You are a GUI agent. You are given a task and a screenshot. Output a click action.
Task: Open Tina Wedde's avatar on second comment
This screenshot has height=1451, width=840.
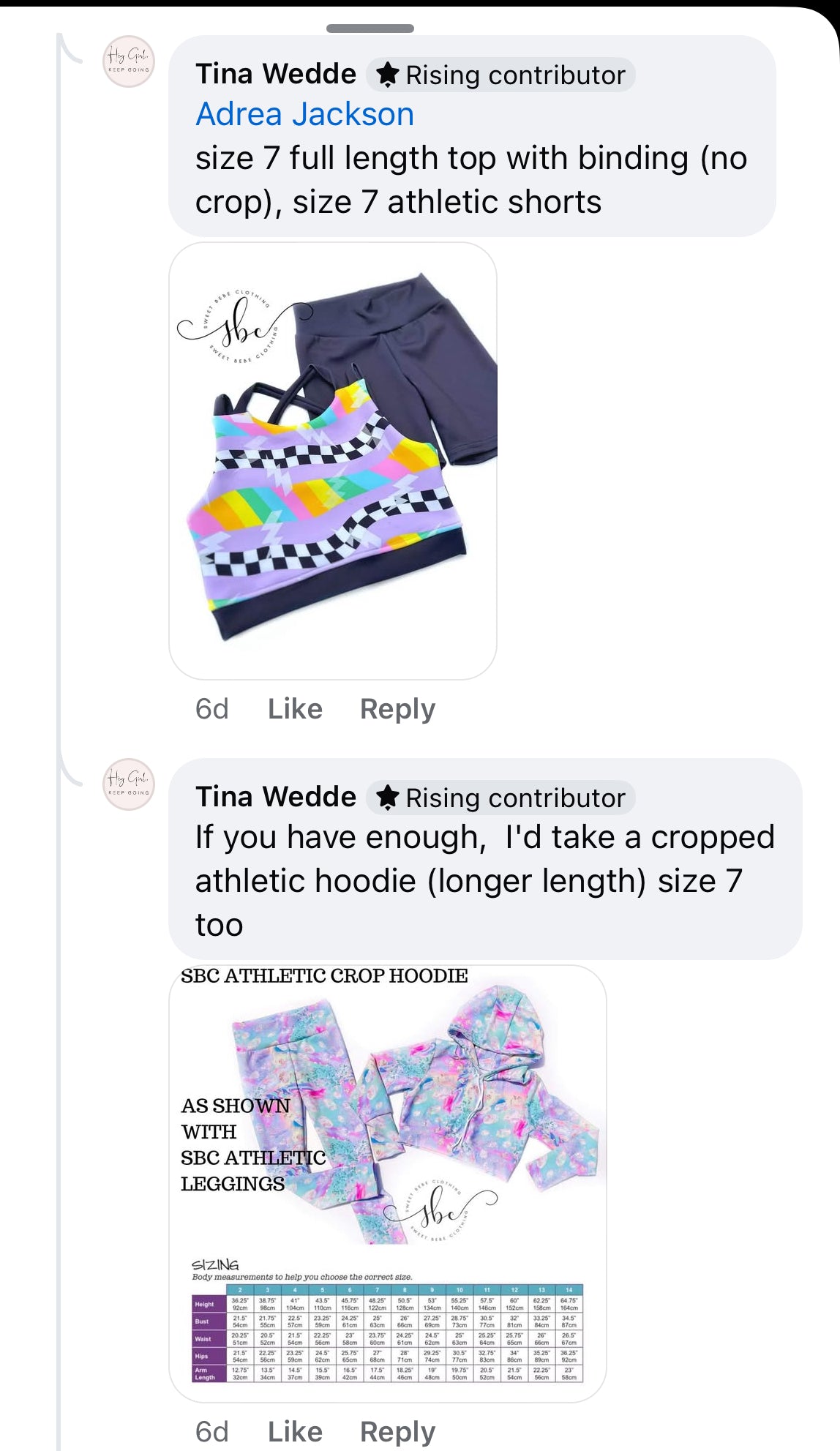129,784
